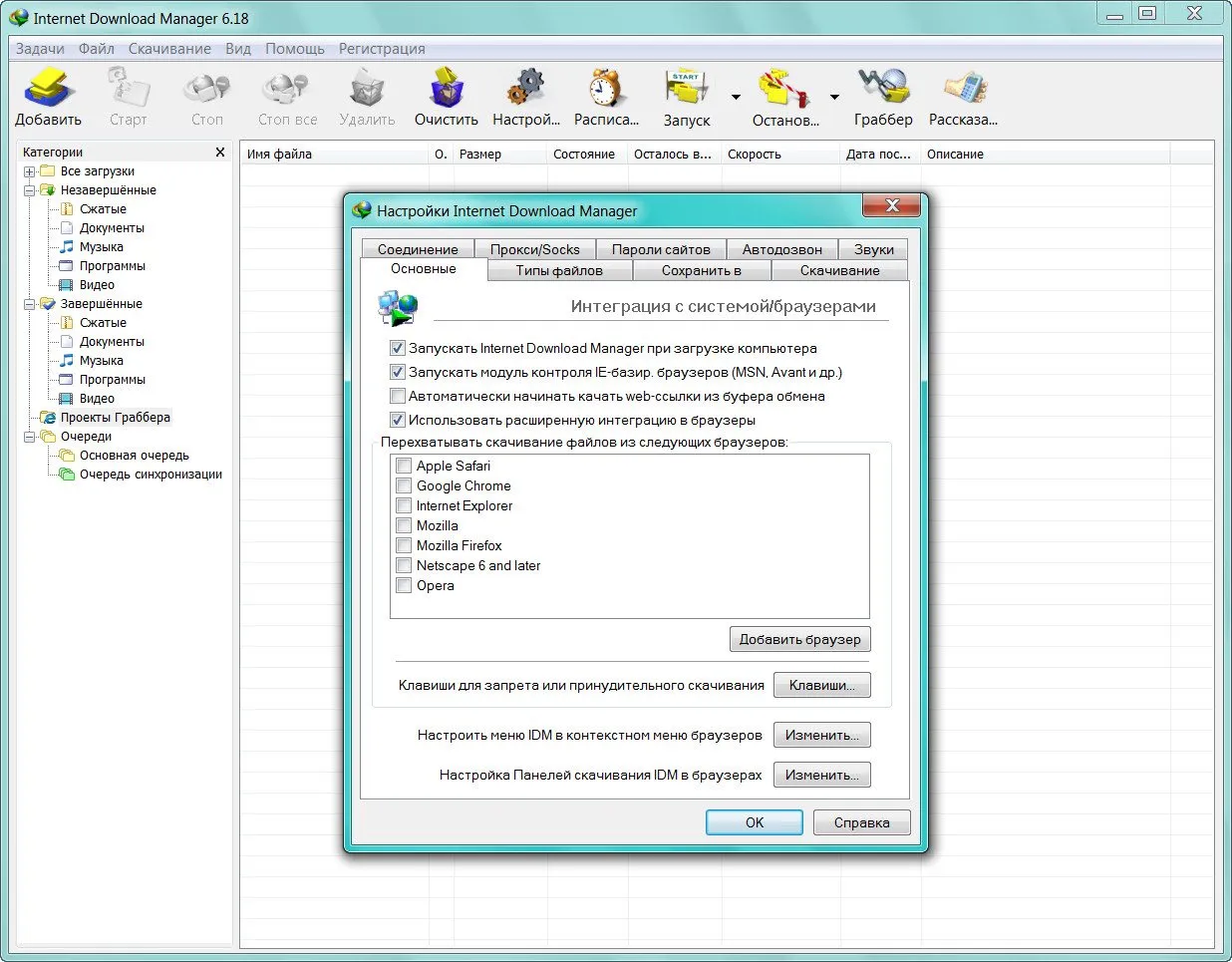
Task: Click Изменить for download panels setting
Action: click(822, 775)
